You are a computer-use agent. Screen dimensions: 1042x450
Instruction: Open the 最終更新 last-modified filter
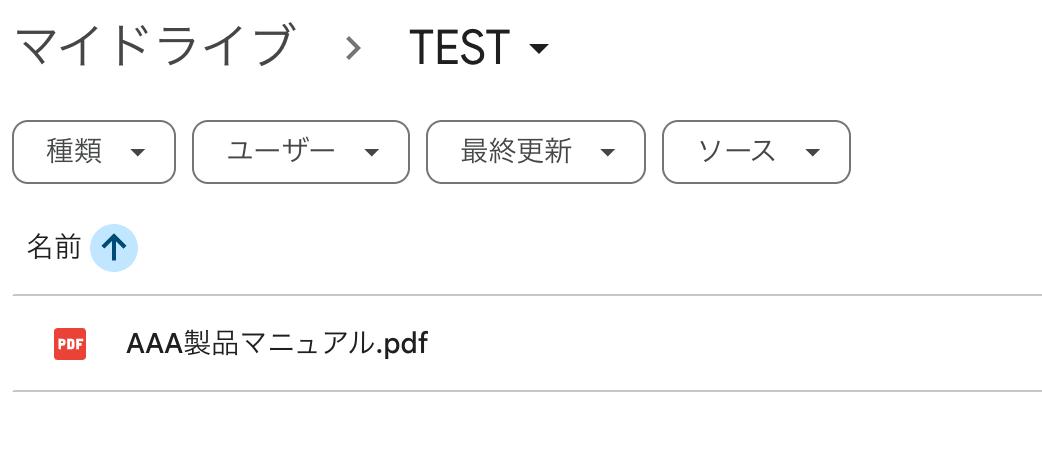[516, 152]
